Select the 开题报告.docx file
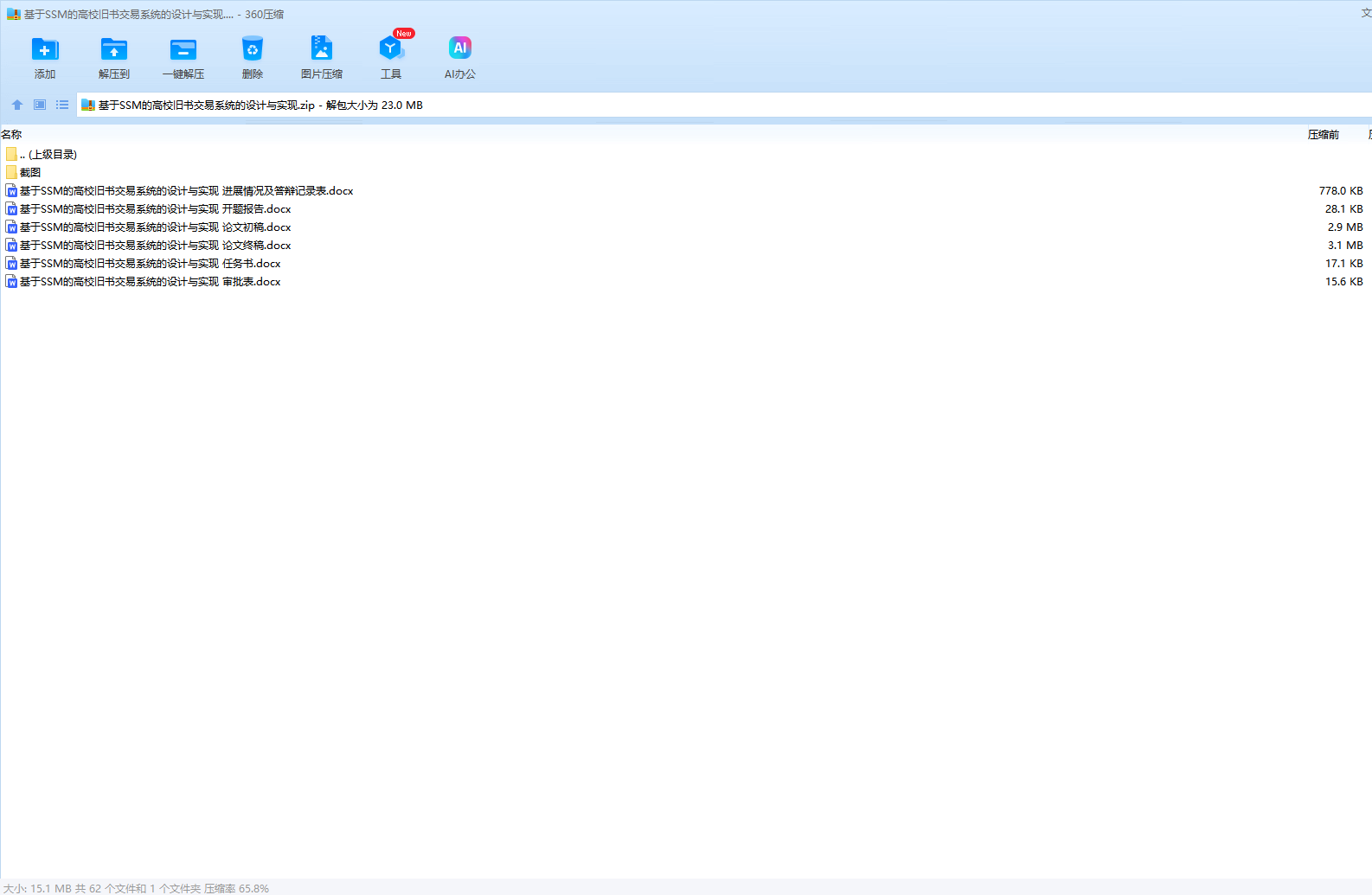This screenshot has width=1372, height=895. pyautogui.click(x=156, y=209)
